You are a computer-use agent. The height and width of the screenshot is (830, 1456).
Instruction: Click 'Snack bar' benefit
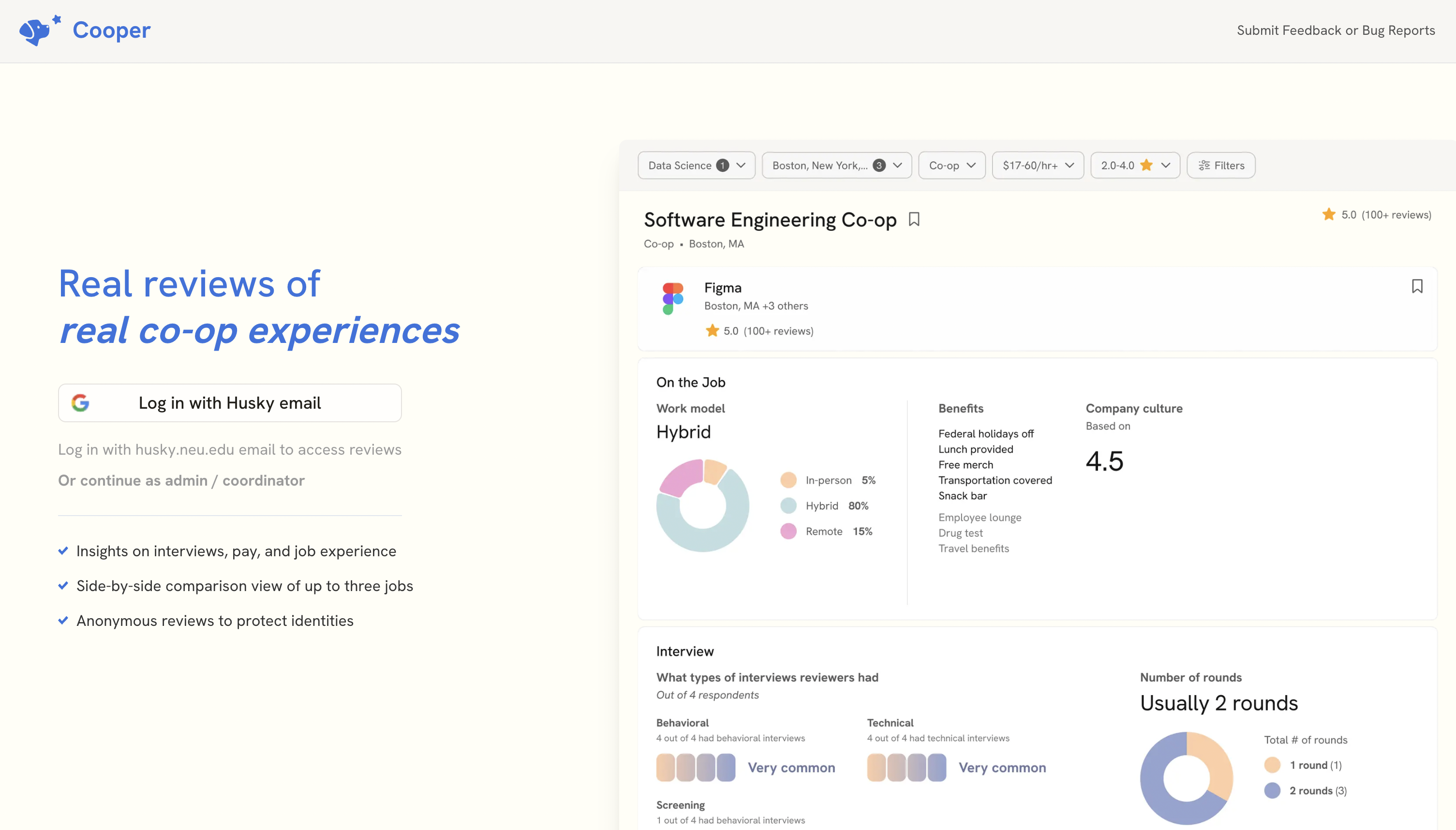click(x=962, y=496)
